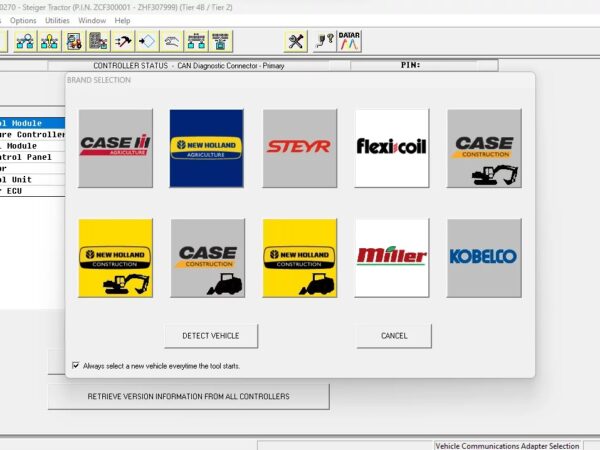Screen dimensions: 600x450
Task: Click the hammer with arrows toolbar icon
Action: click(x=123, y=41)
